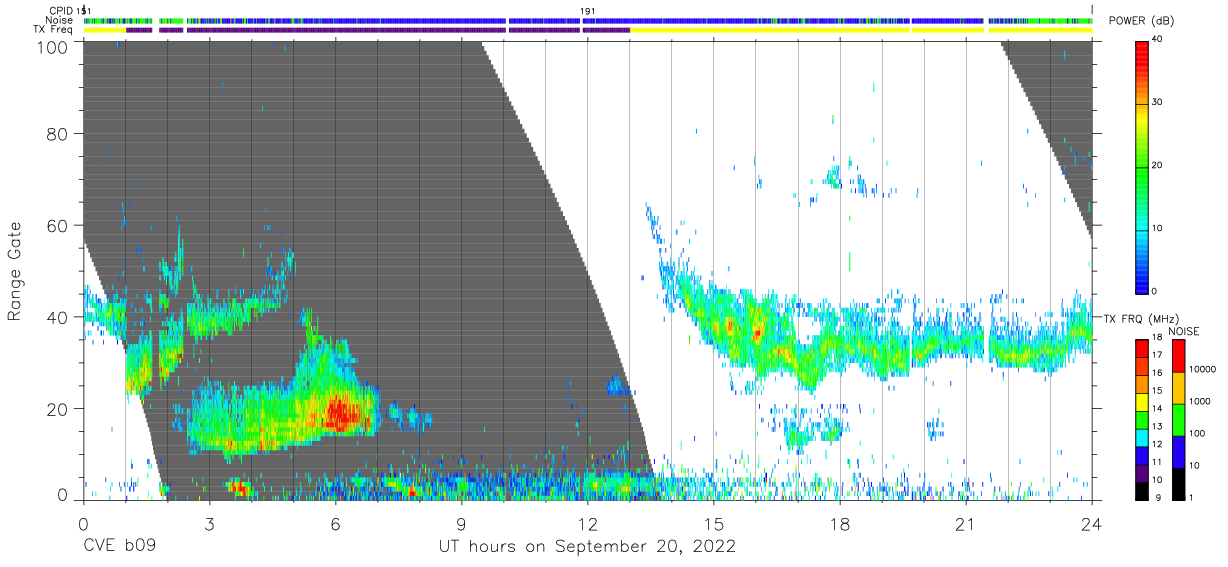The width and height of the screenshot is (1228, 567).
Task: Click the TX Freq strip above the plot
Action: coord(587,30)
